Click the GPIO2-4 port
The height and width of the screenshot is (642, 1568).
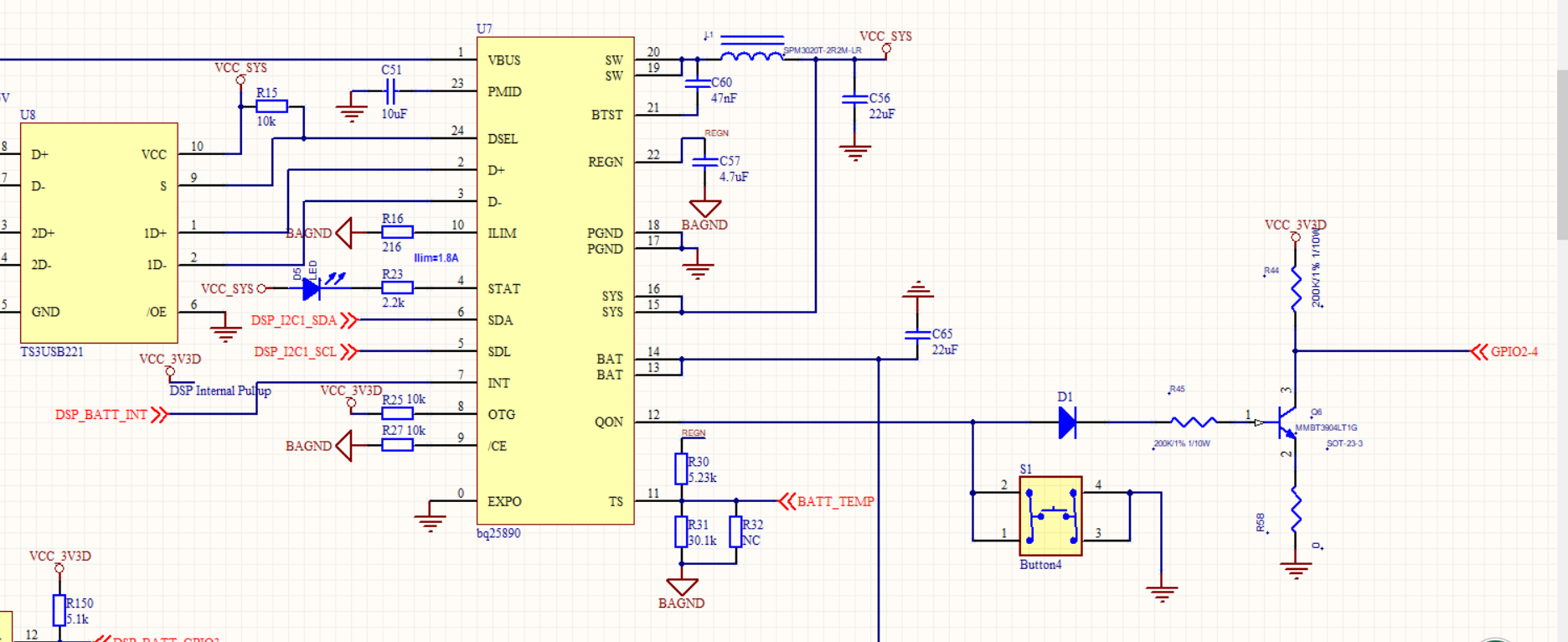pyautogui.click(x=1505, y=352)
